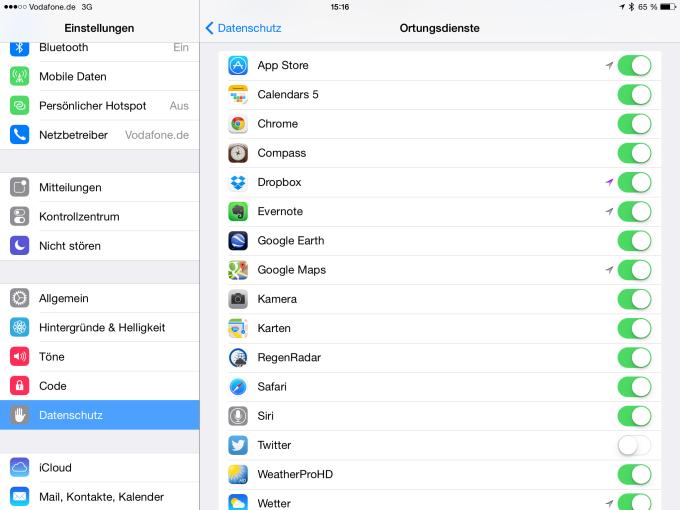Screen dimensions: 680x510
Task: Select the highlighted Datenschutz row
Action: click(100, 415)
